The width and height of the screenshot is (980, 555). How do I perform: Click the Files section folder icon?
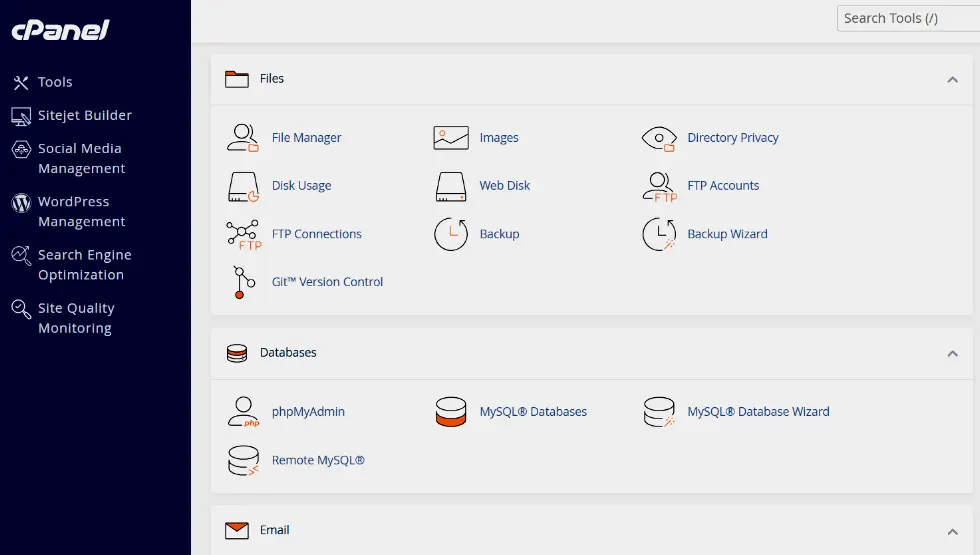tap(237, 79)
